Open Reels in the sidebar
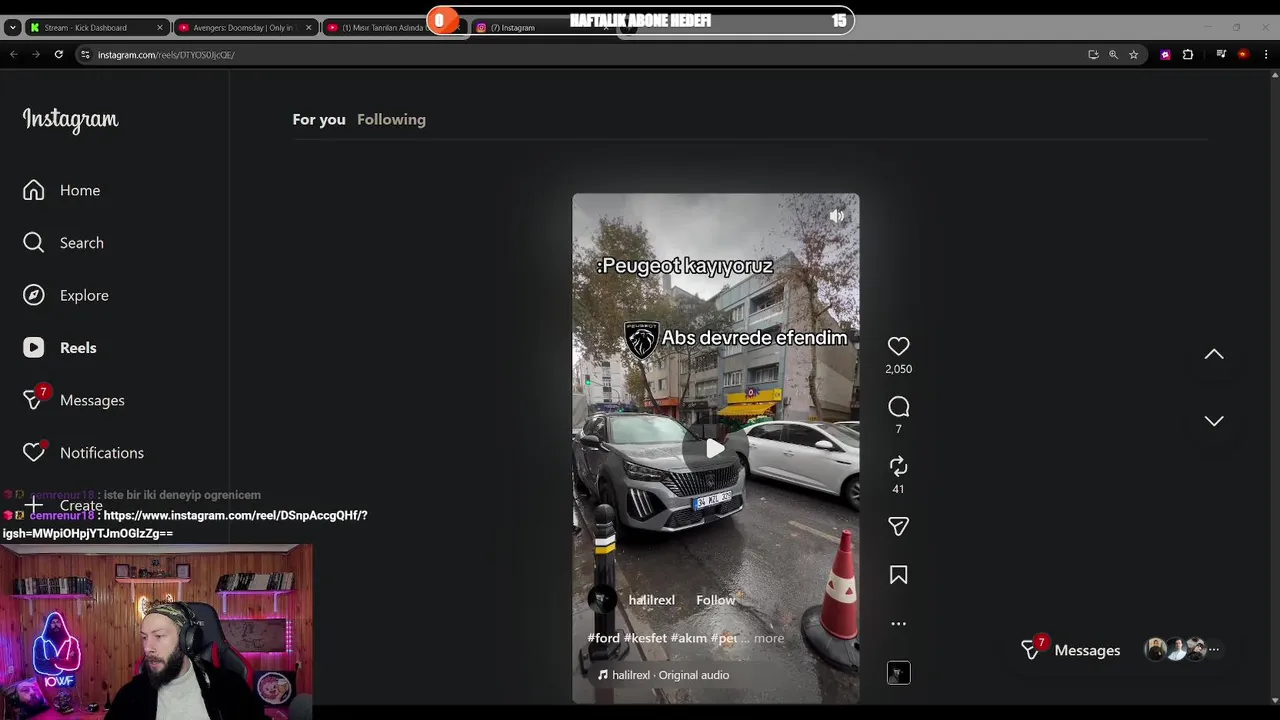This screenshot has width=1280, height=720. coord(60,348)
